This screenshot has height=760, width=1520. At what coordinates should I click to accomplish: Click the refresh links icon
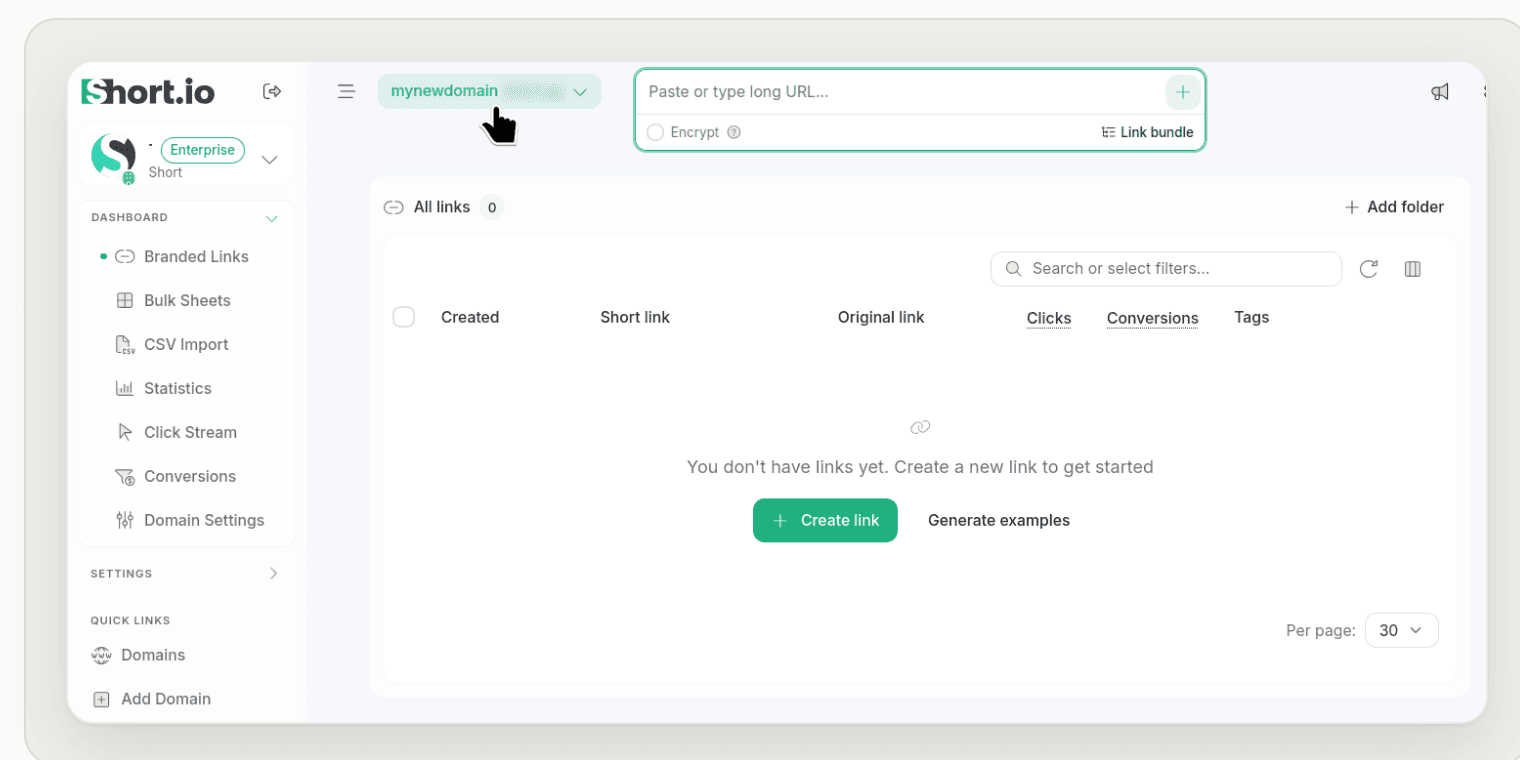click(x=1369, y=268)
